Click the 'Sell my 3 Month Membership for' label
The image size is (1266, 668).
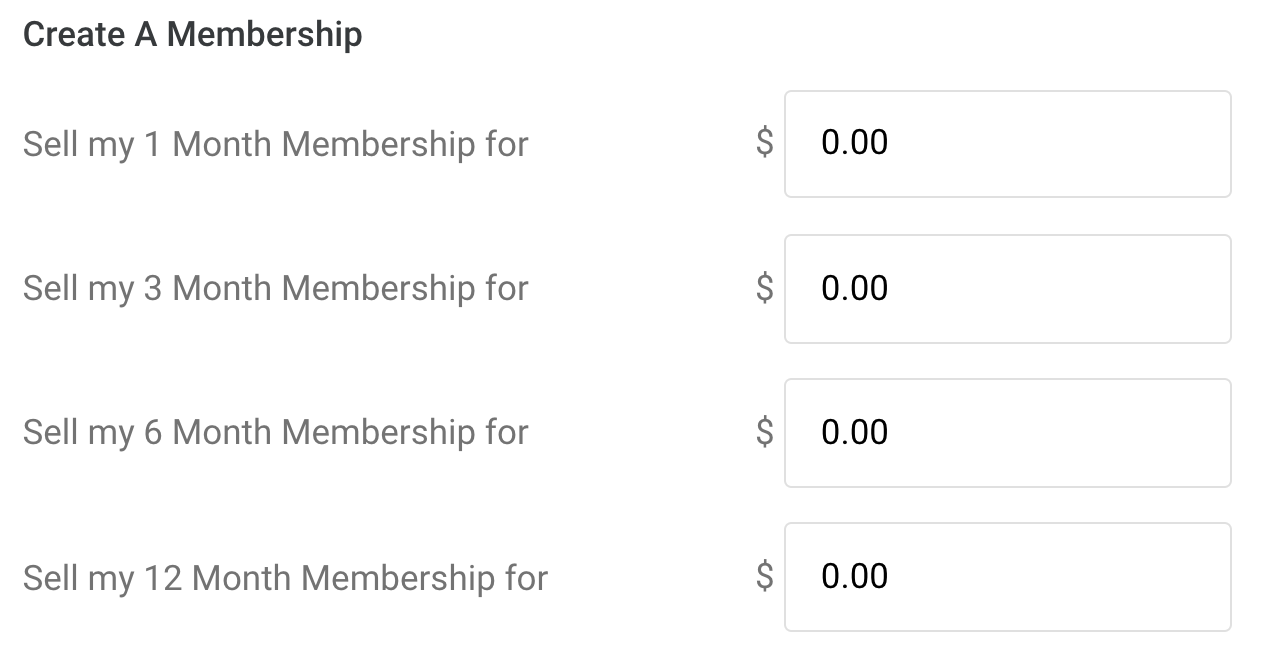[x=275, y=288]
